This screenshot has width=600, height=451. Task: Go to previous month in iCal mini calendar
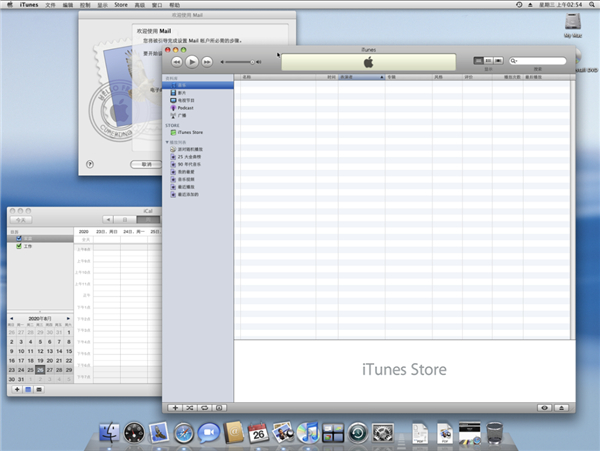click(12, 319)
